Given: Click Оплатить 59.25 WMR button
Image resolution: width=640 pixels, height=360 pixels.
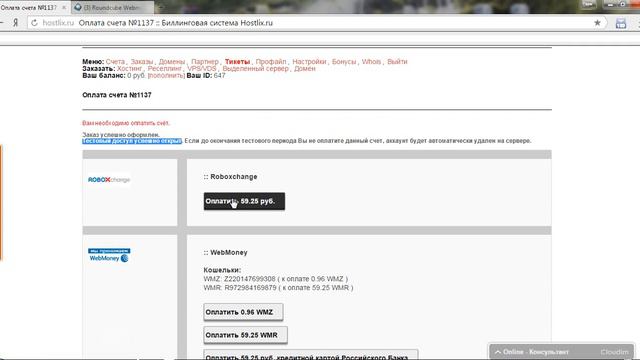Looking at the screenshot, I should (x=245, y=335).
